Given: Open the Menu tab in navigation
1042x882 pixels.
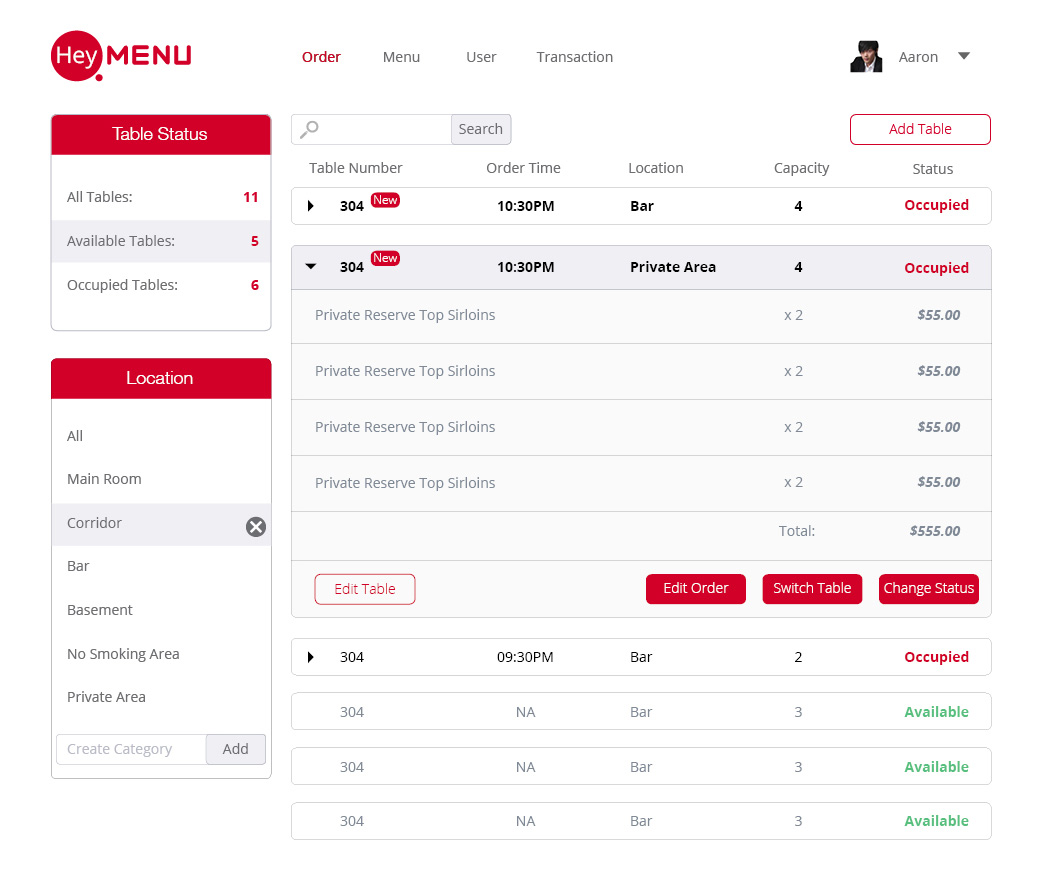Looking at the screenshot, I should coord(401,57).
